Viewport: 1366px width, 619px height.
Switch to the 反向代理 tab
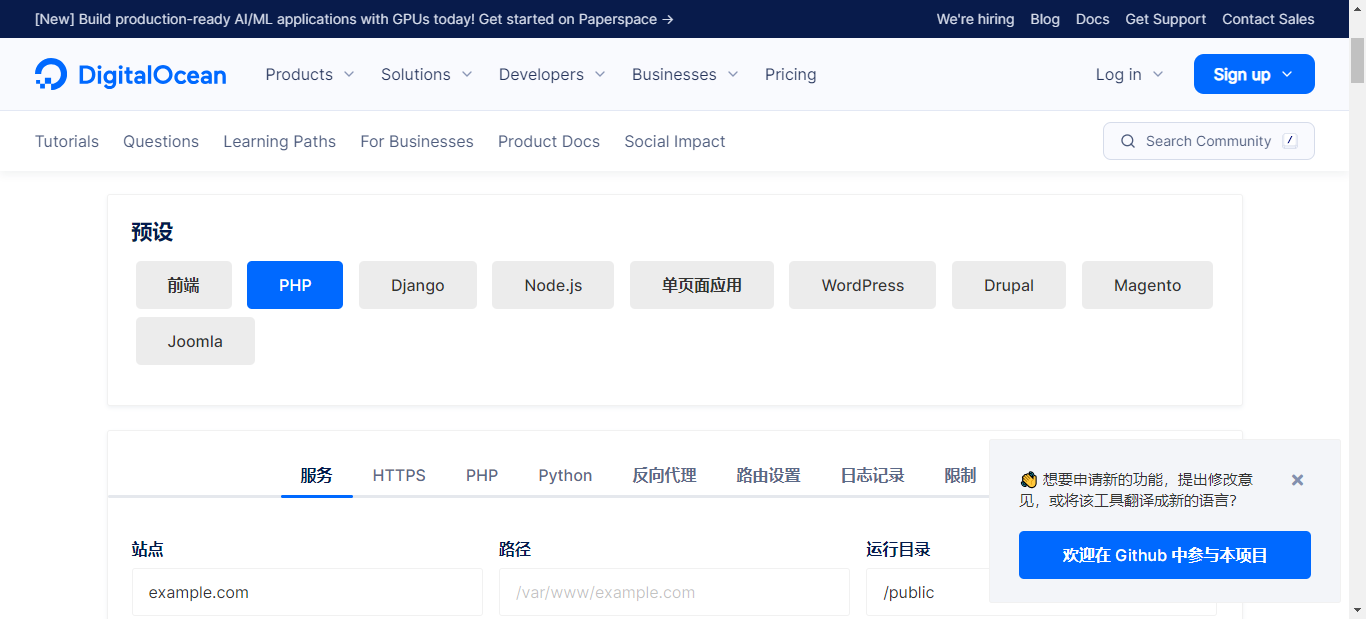click(x=664, y=475)
